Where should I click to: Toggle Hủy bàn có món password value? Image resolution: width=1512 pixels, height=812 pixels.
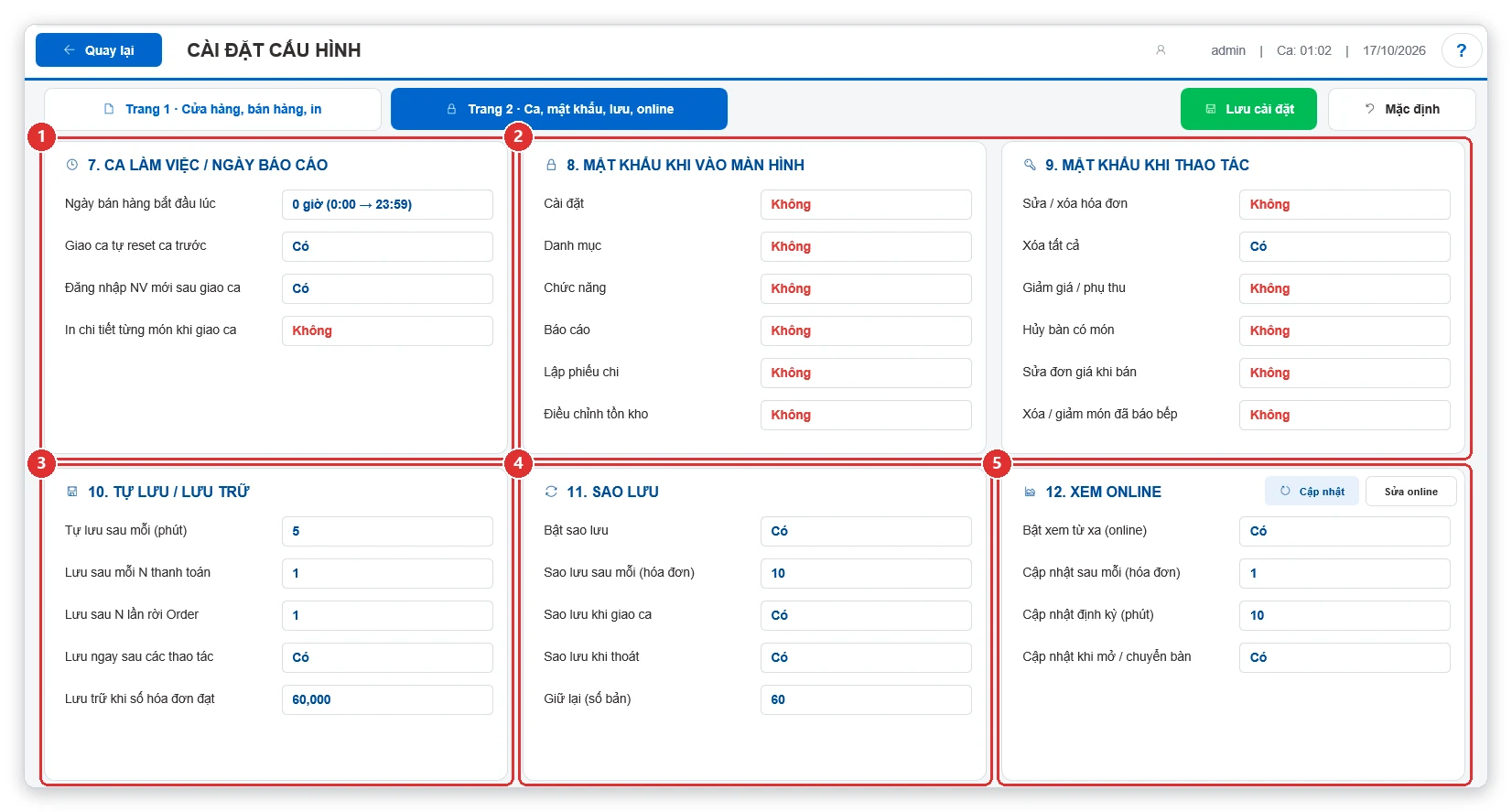(1345, 330)
